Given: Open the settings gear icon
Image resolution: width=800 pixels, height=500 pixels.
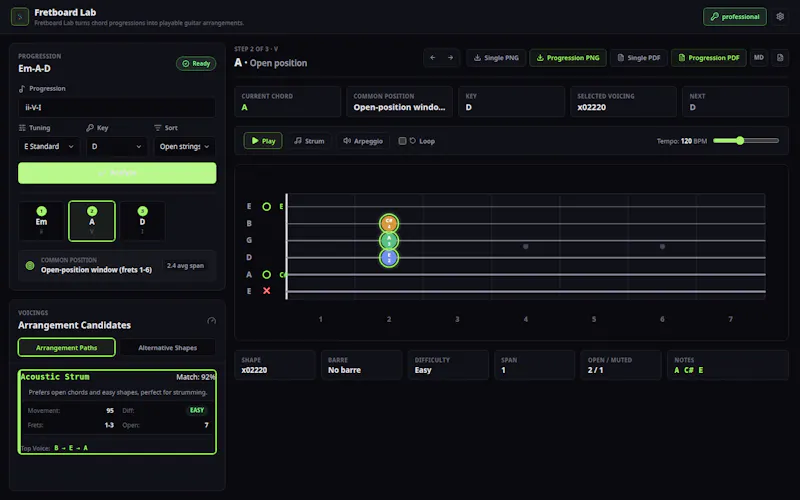Looking at the screenshot, I should pos(780,17).
